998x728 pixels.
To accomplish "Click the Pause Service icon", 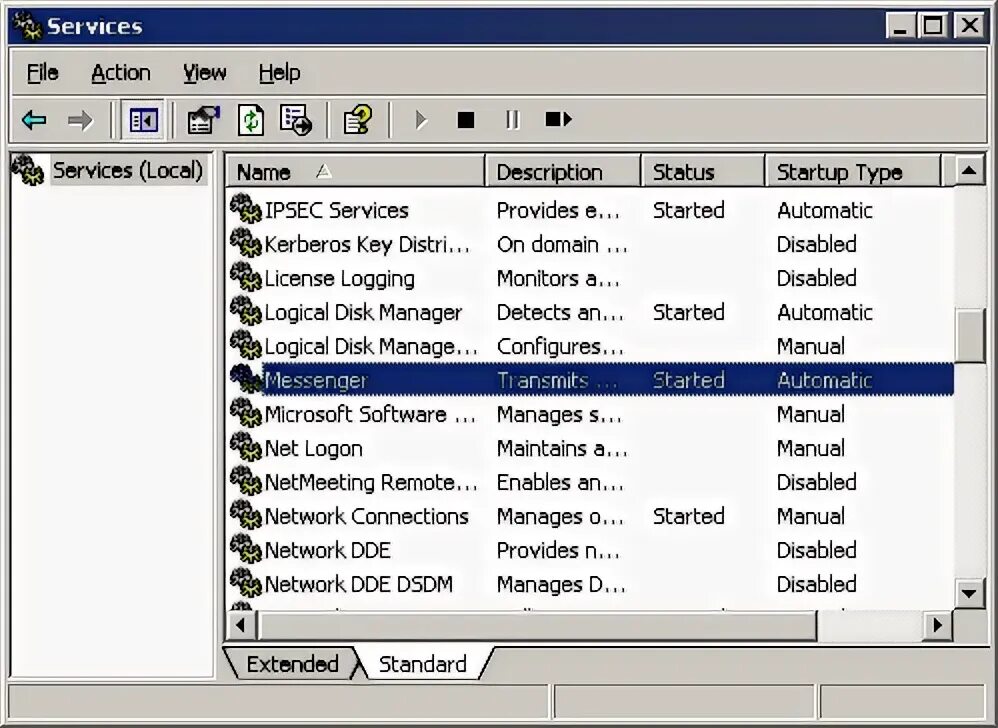I will (512, 120).
